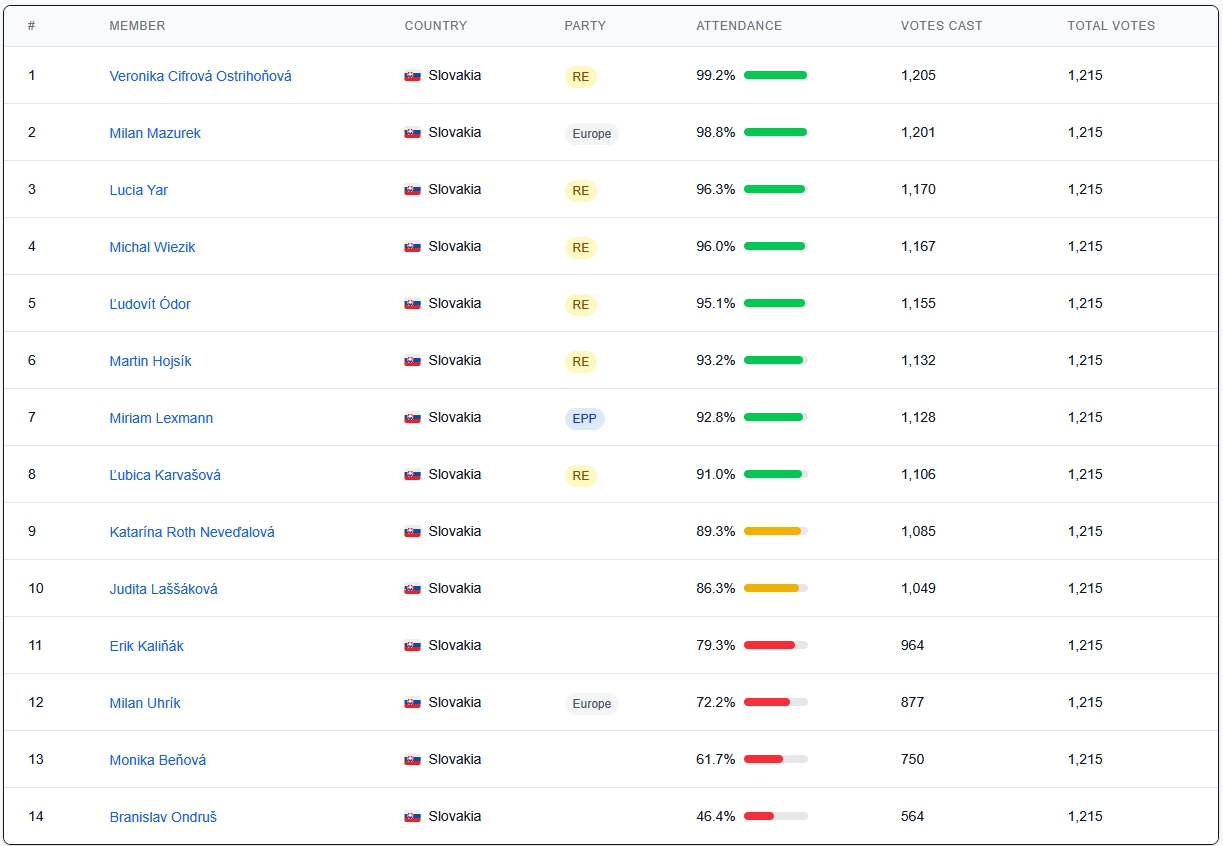This screenshot has height=846, width=1223.
Task: Open Monika Beňová's profile link
Action: 158,760
